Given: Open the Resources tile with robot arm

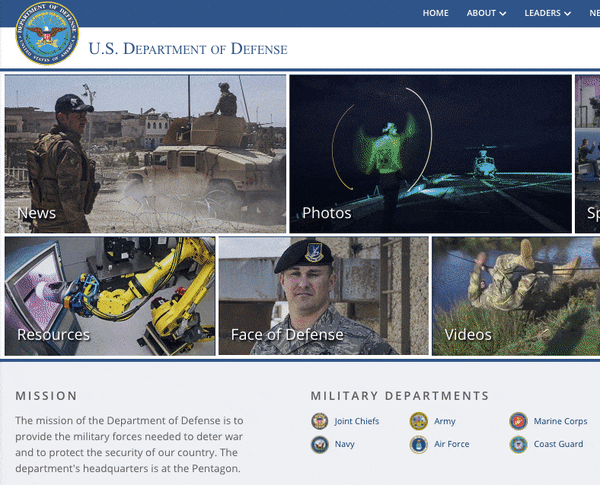Looking at the screenshot, I should tap(109, 295).
